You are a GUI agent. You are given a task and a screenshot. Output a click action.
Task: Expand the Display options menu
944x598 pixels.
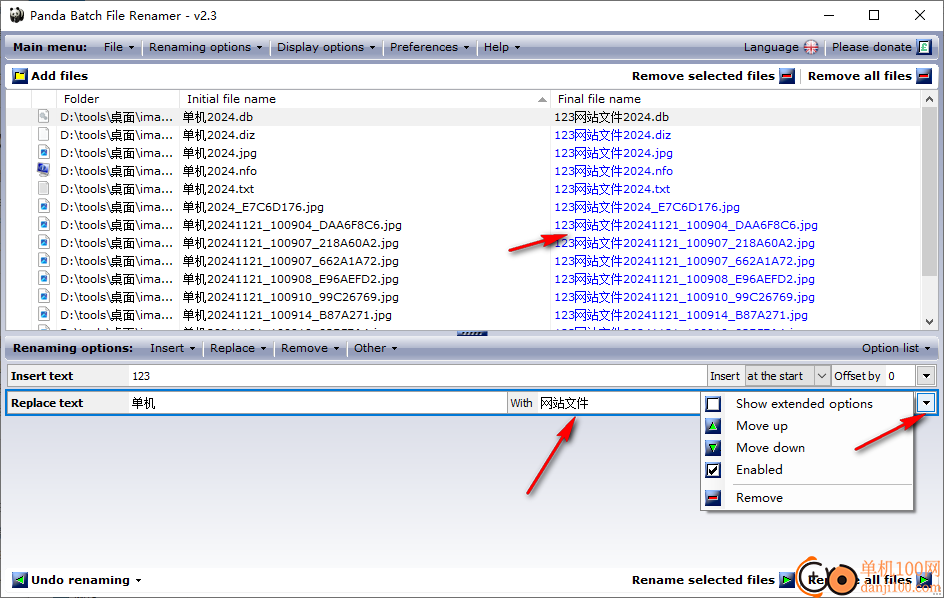pyautogui.click(x=326, y=47)
